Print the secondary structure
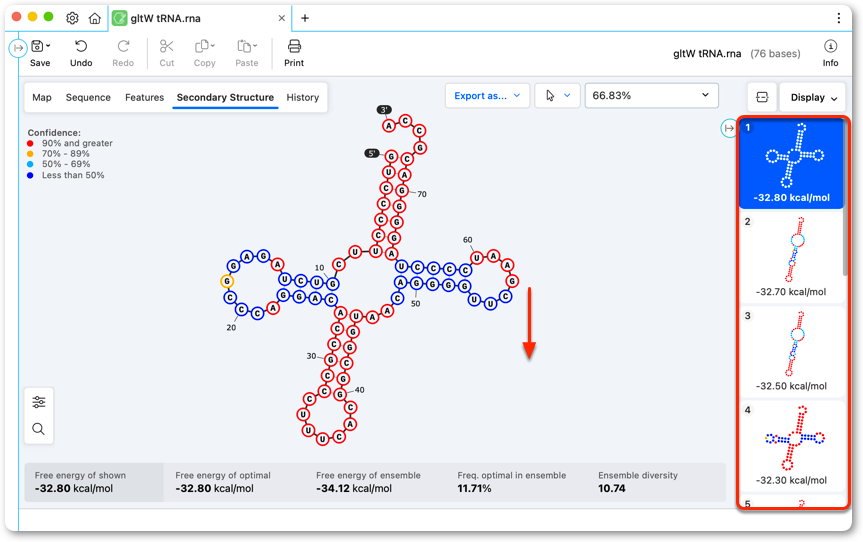Image resolution: width=863 pixels, height=542 pixels. [x=294, y=53]
